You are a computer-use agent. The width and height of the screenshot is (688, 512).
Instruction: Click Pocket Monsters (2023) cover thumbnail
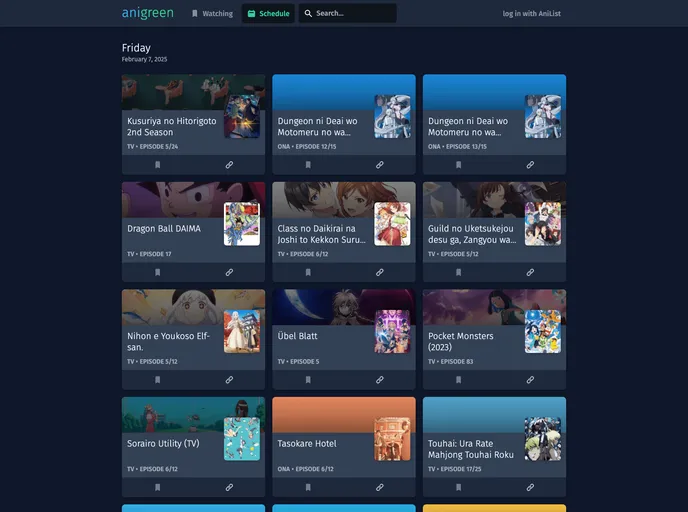pos(543,332)
